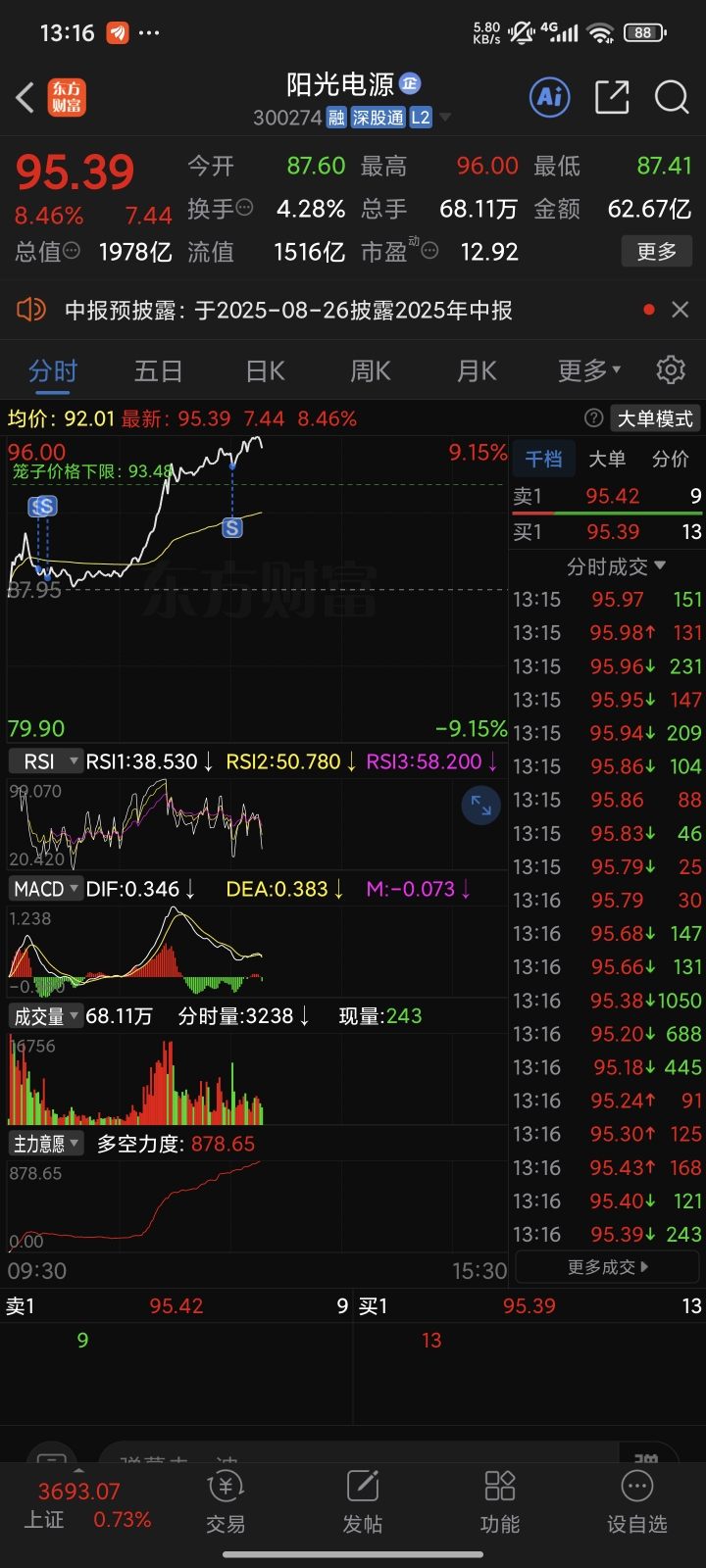The height and width of the screenshot is (1568, 706).
Task: Tap the 融 margin badge
Action: click(x=336, y=118)
